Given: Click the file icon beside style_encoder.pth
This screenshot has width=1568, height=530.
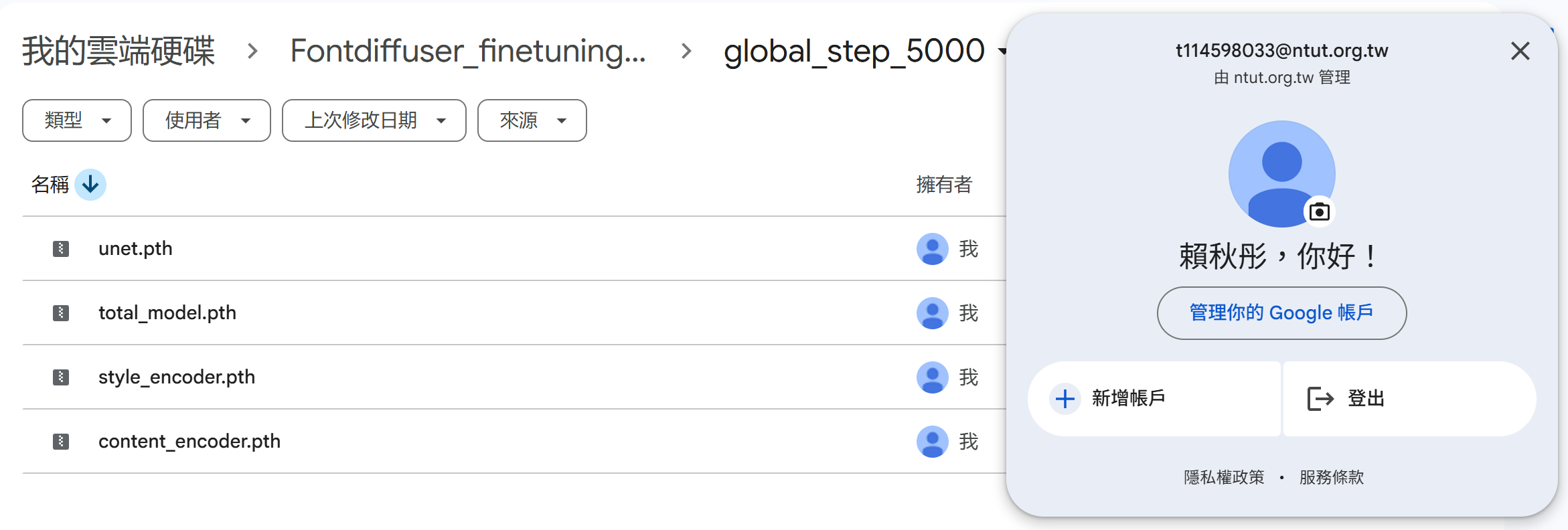Looking at the screenshot, I should coord(61,377).
